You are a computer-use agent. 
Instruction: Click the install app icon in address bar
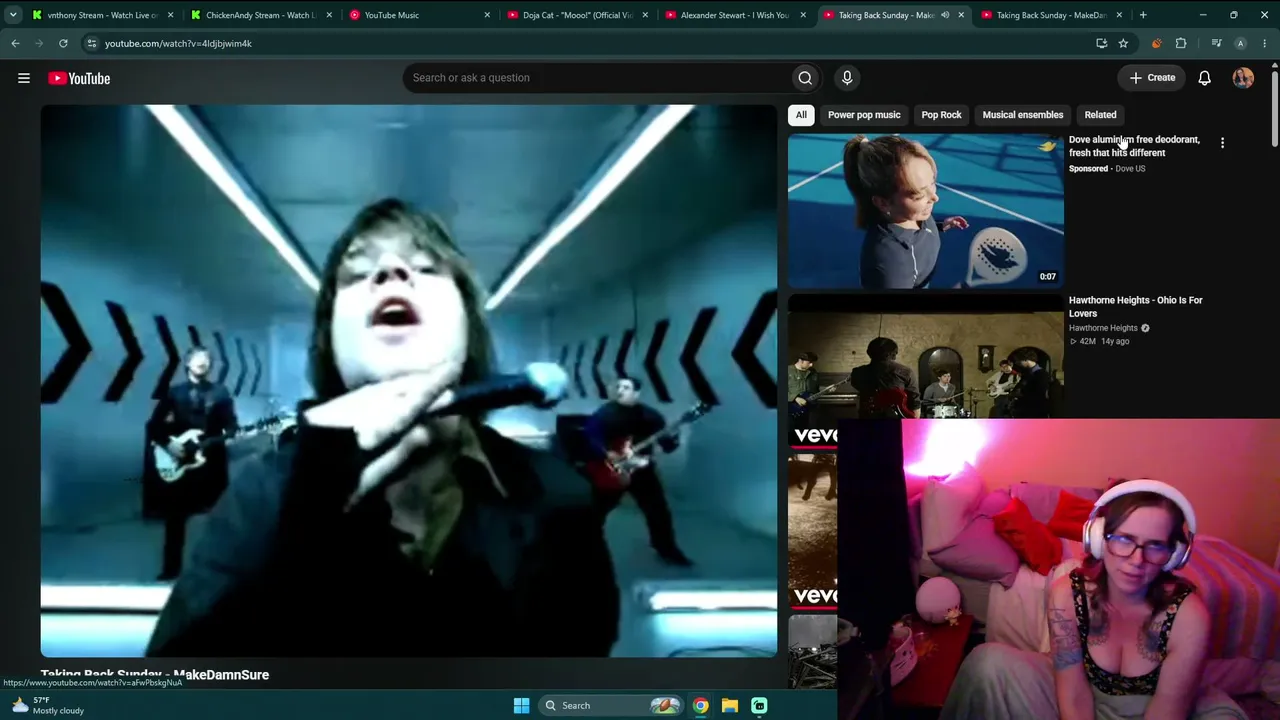[x=1101, y=43]
